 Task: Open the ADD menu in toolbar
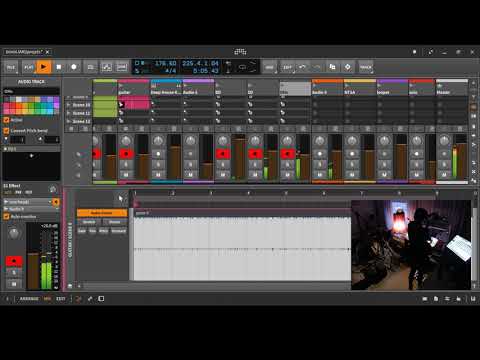pos(269,67)
